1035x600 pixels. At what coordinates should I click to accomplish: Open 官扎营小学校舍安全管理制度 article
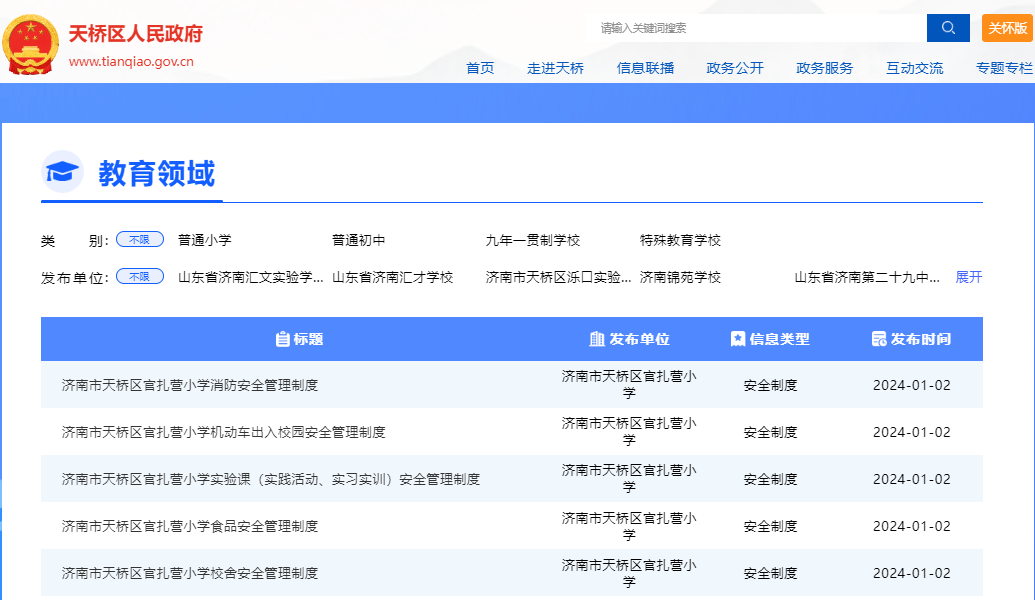(190, 573)
